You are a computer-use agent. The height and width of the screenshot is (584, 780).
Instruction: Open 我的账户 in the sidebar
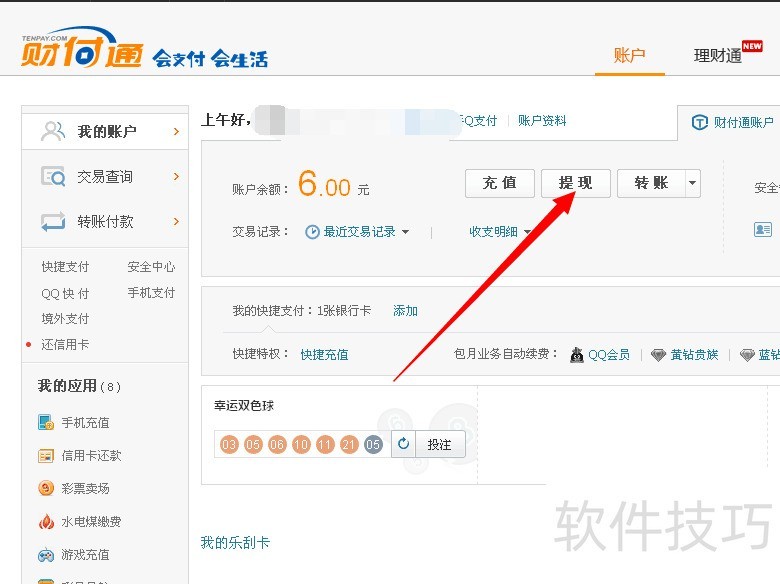tap(105, 132)
